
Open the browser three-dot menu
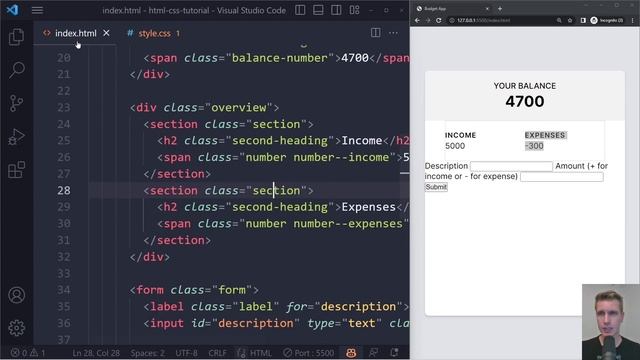pos(633,20)
